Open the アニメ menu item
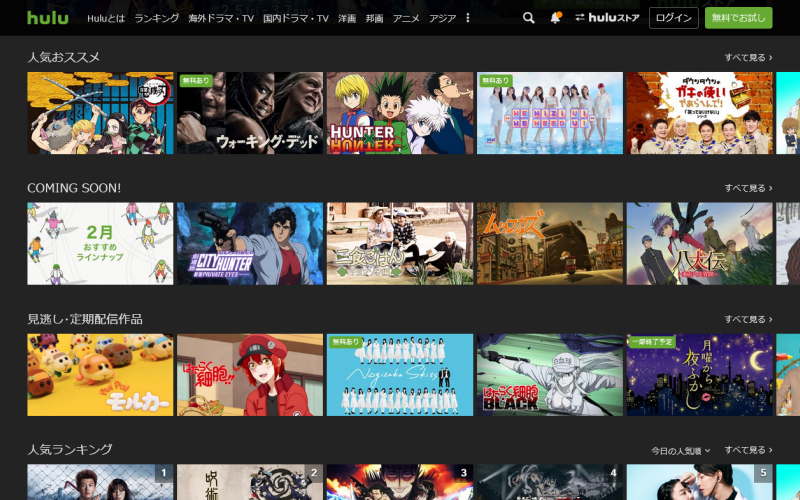800x500 pixels. 406,18
